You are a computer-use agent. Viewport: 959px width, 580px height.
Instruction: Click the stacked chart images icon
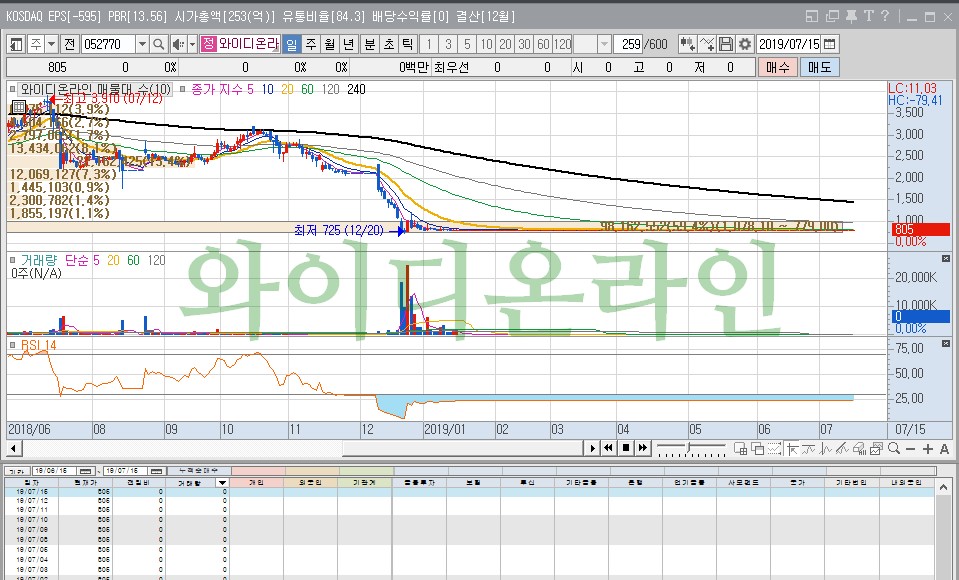(x=876, y=448)
